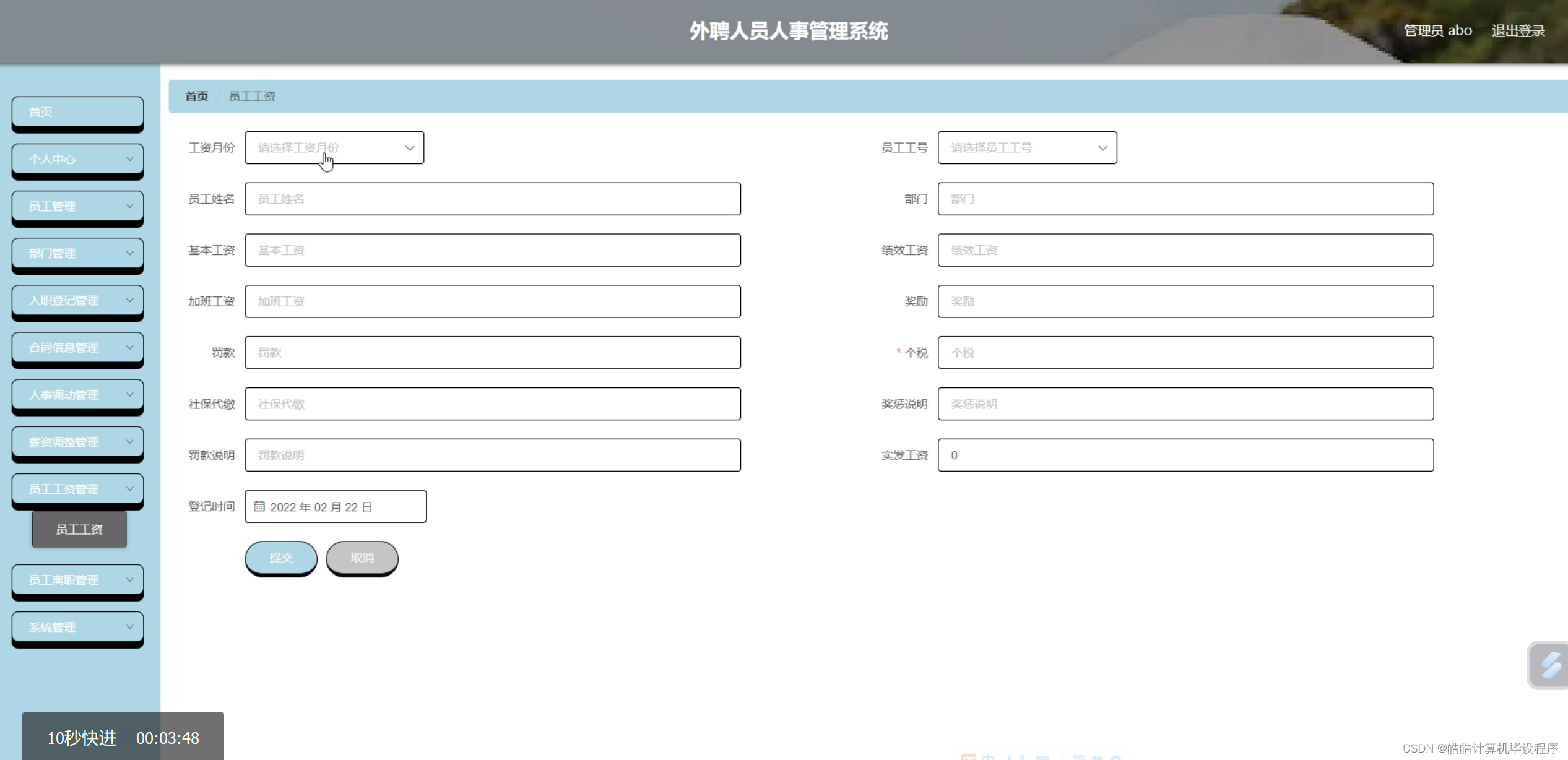Image resolution: width=1568 pixels, height=760 pixels.
Task: Go to 首页 in the sidebar
Action: click(77, 112)
